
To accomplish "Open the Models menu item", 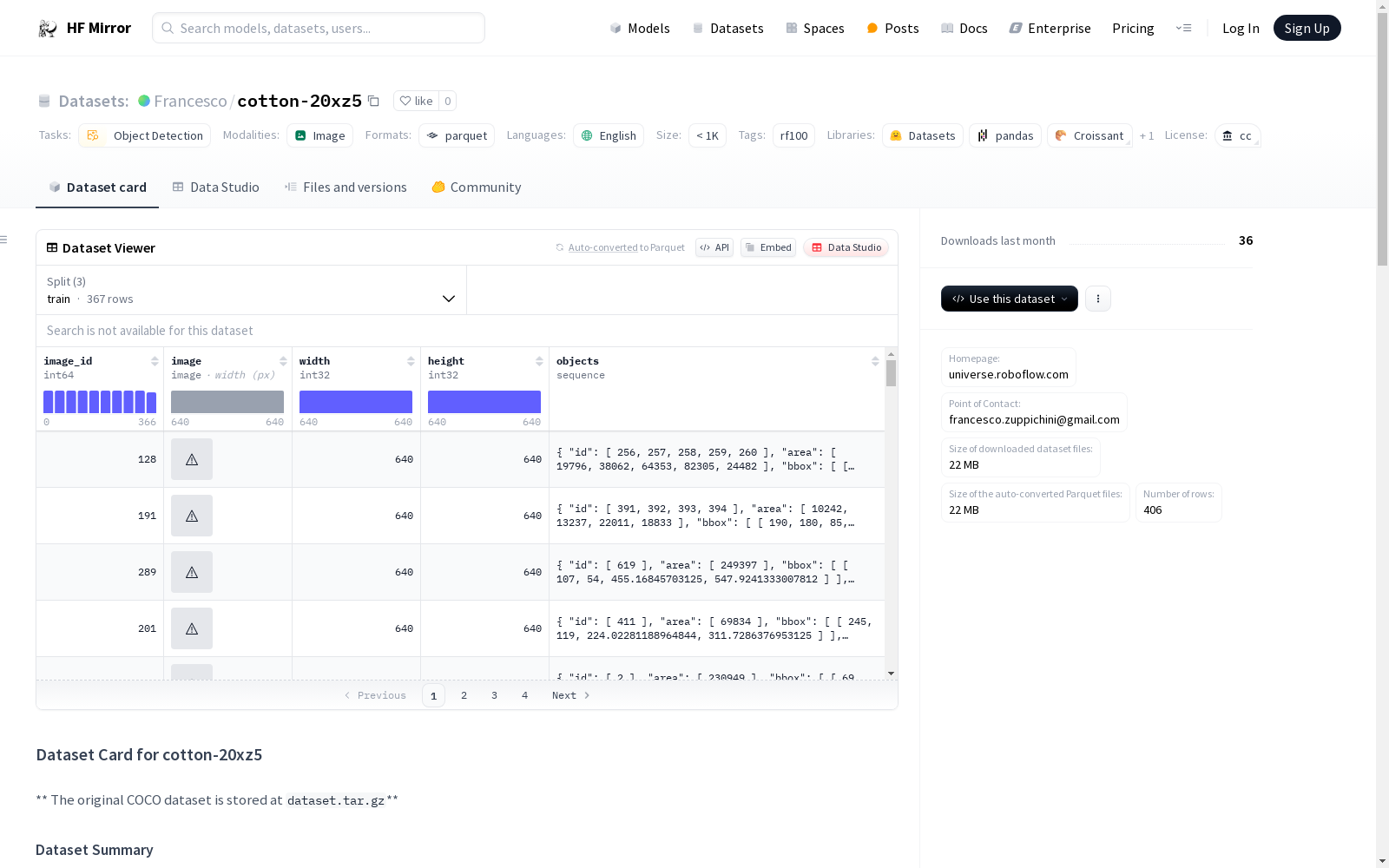I will click(640, 28).
